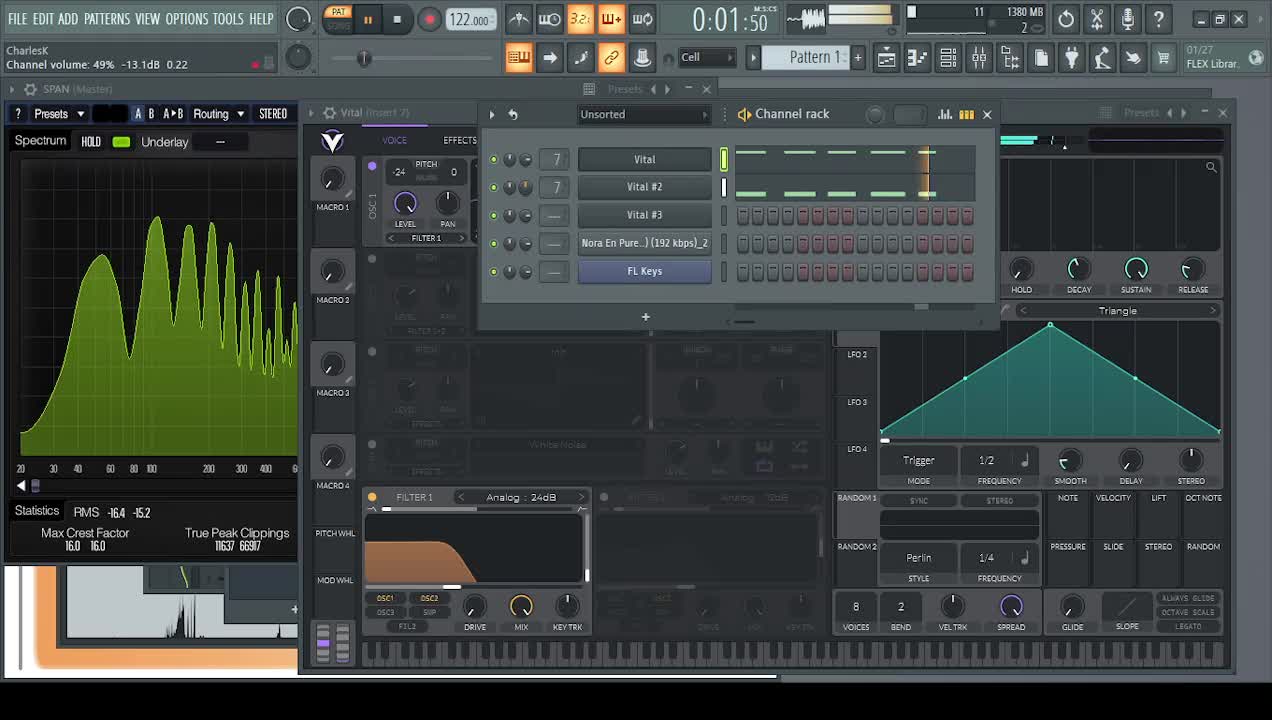Open the Trigger mode dropdown in Vital
Image resolution: width=1272 pixels, height=720 pixels.
click(x=919, y=461)
